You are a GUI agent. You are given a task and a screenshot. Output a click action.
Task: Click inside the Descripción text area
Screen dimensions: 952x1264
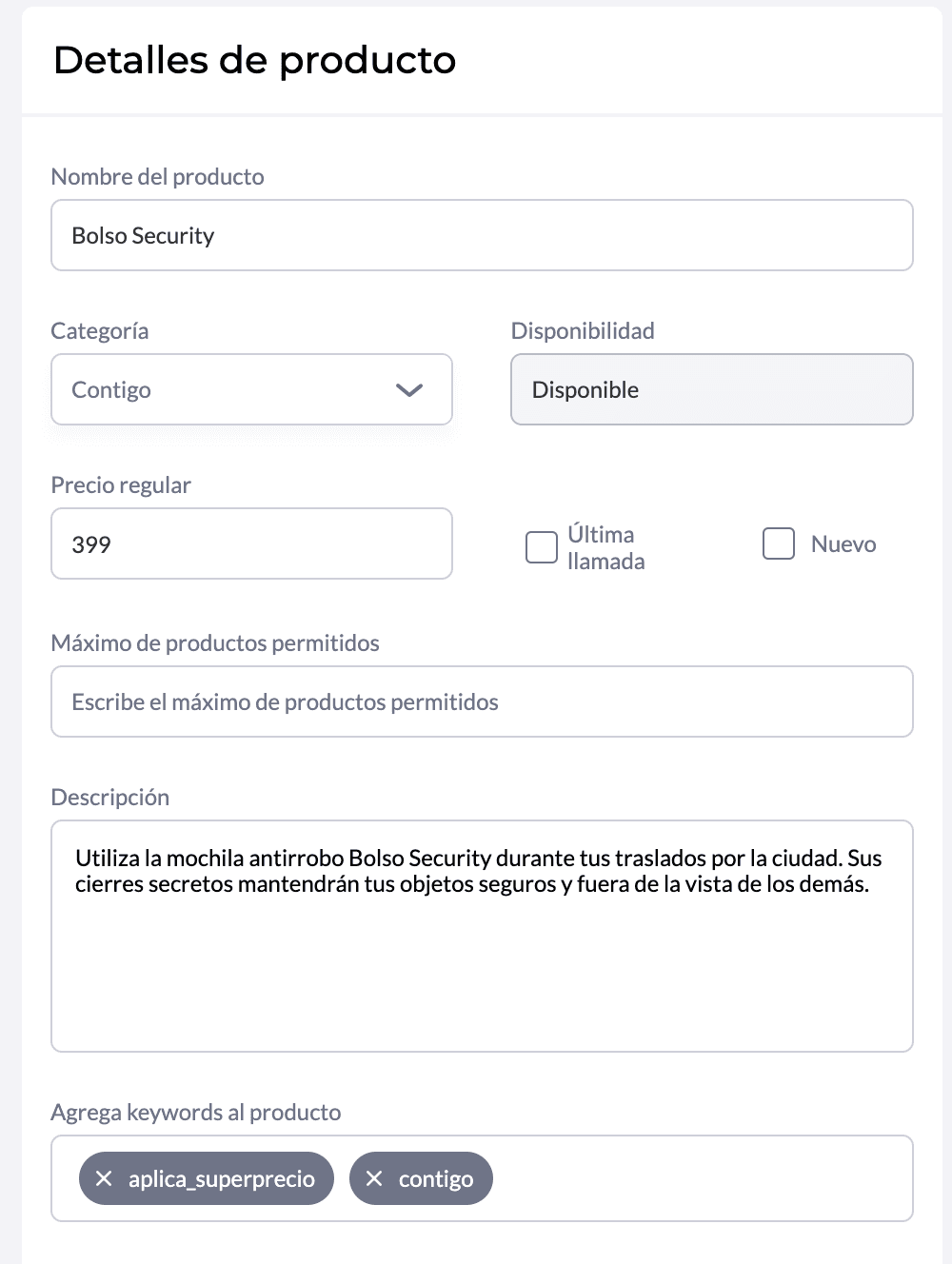(x=482, y=936)
